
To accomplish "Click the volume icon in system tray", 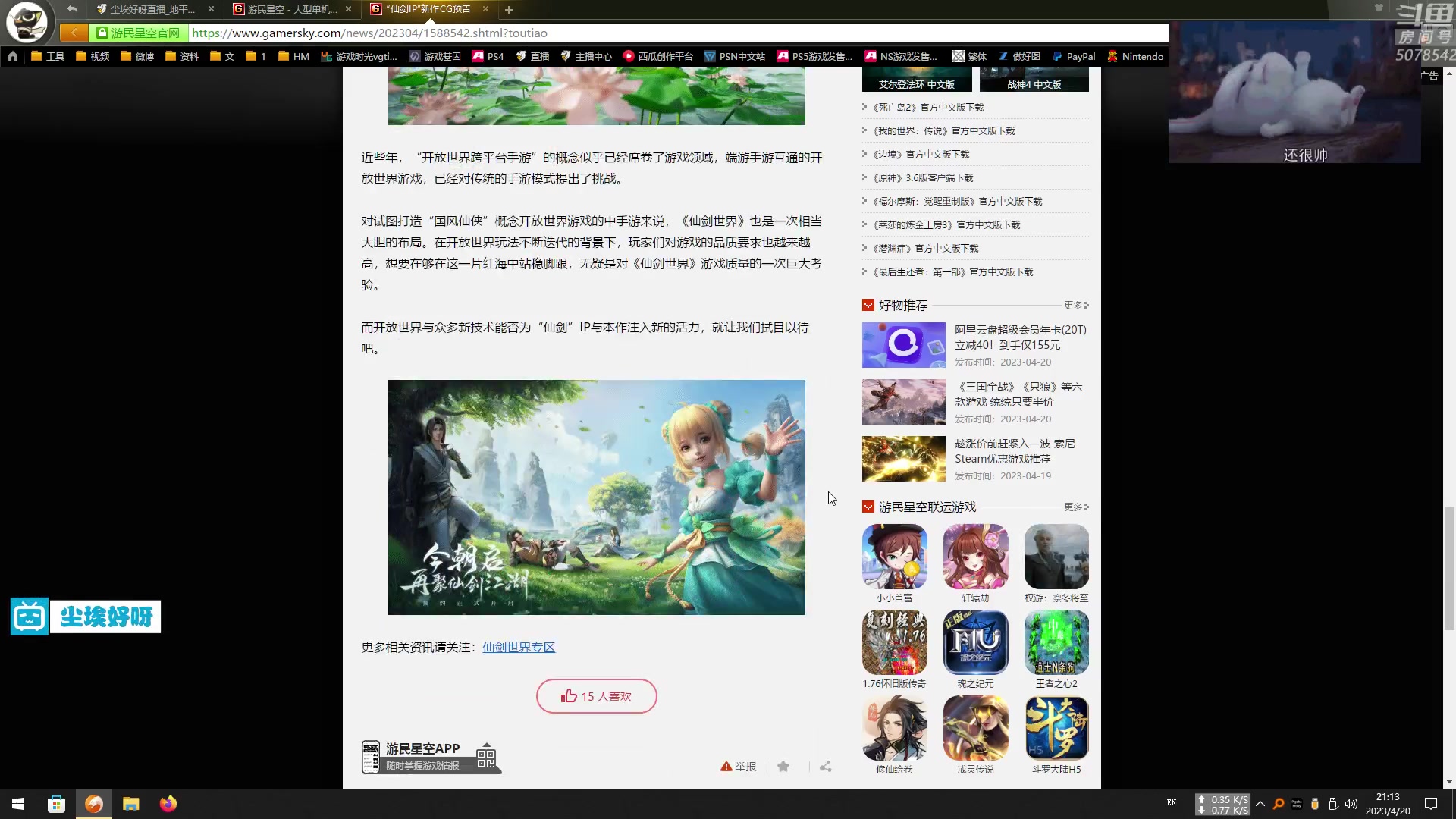I will click(1351, 804).
